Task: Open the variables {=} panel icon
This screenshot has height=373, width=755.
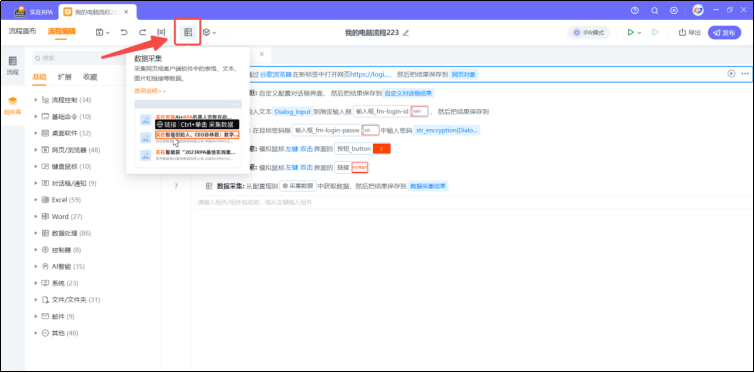Action: click(x=161, y=32)
